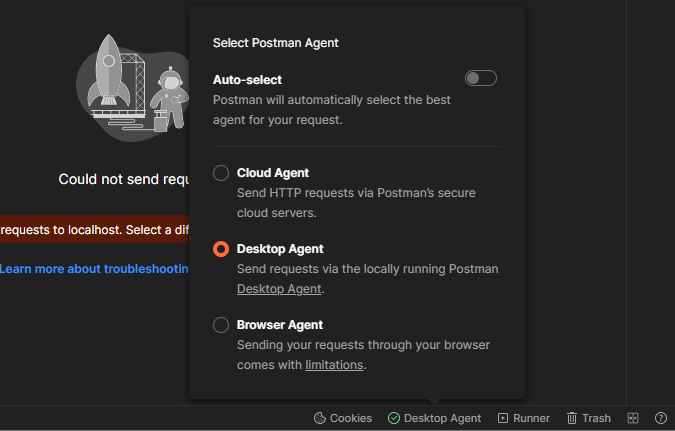Open the Trash bin icon
Screen dimensions: 675x431
pos(572,418)
